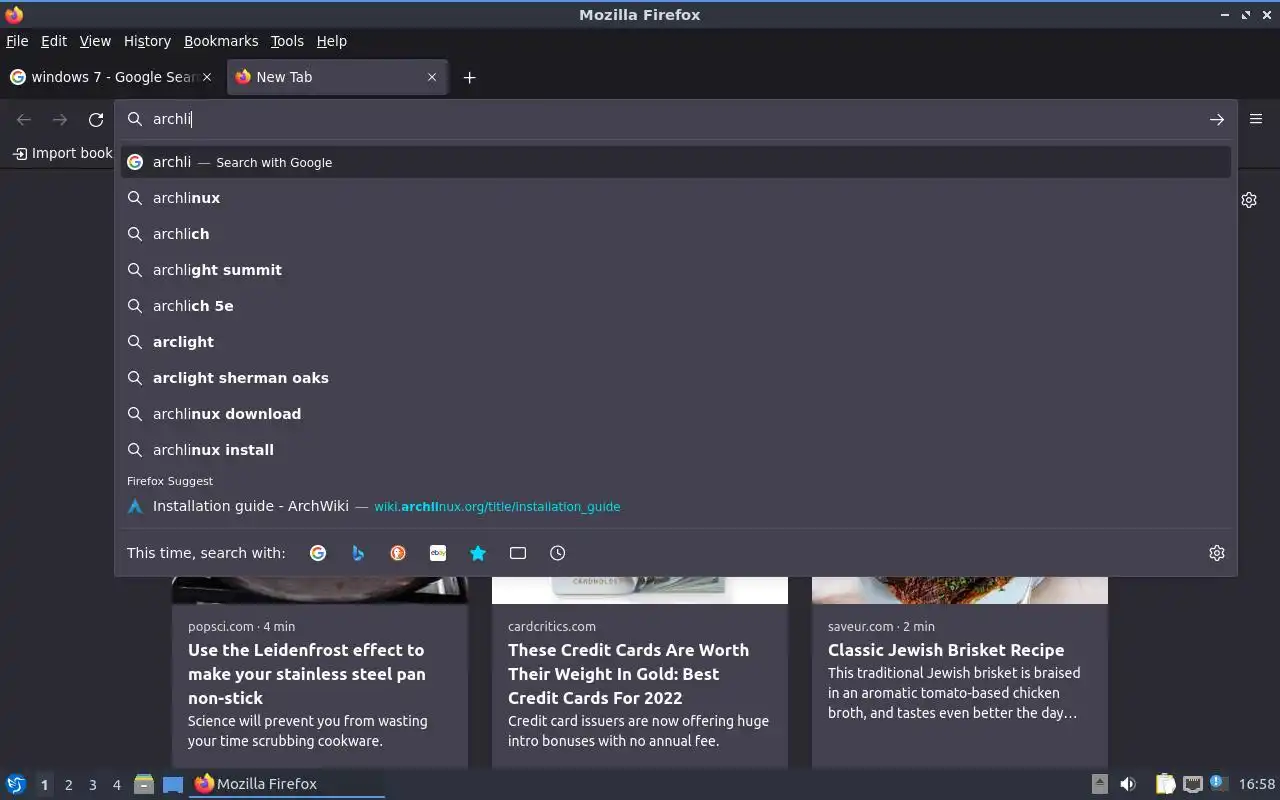Choose the 'archlinux' suggestion
Screen dimensions: 1280x800
676,198
